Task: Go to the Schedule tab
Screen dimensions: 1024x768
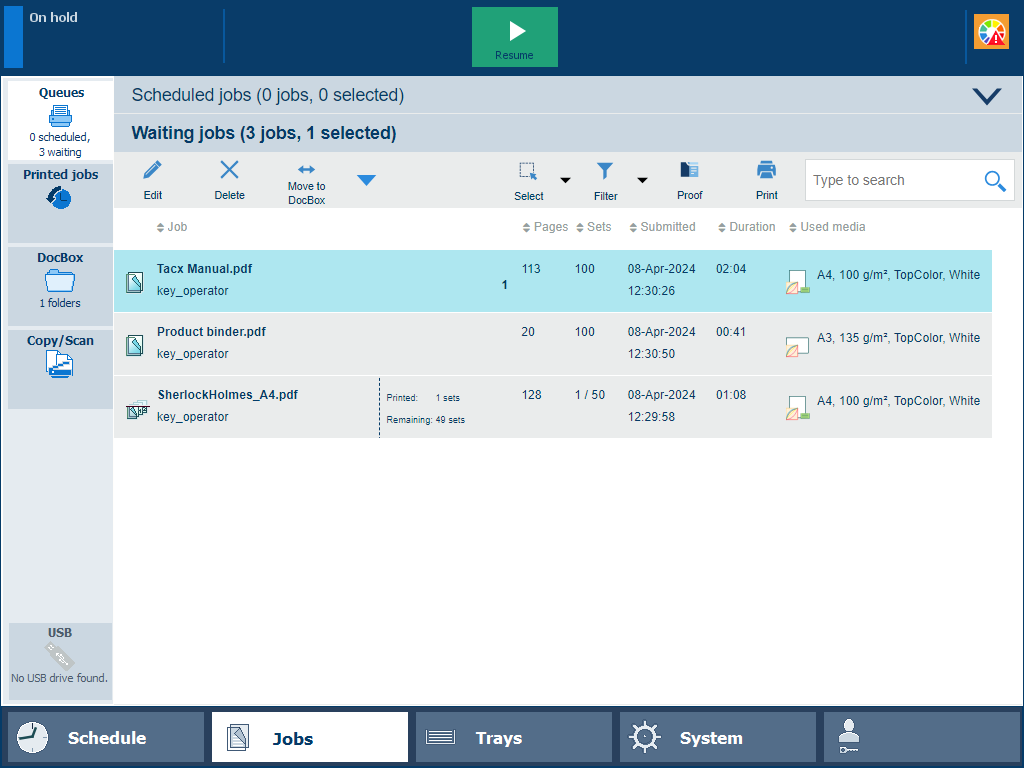Action: [106, 738]
